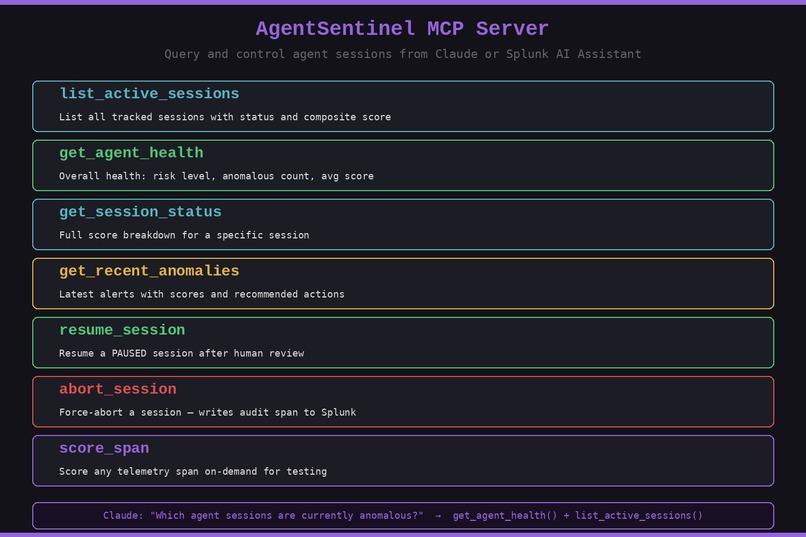Select the score_span tool name
Image resolution: width=806 pixels, height=537 pixels.
point(104,448)
